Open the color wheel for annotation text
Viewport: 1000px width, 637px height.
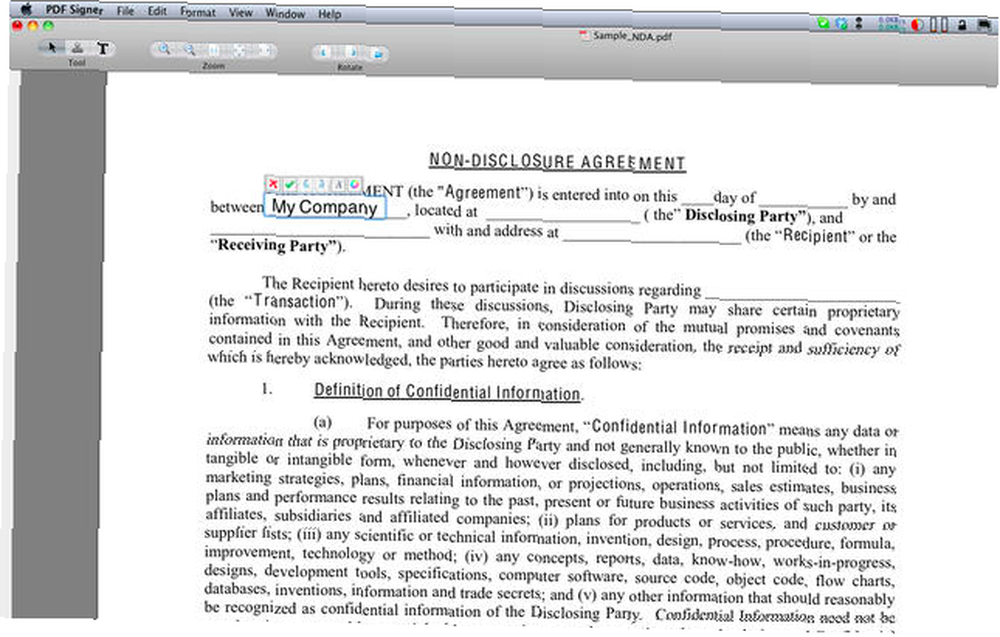pos(355,185)
